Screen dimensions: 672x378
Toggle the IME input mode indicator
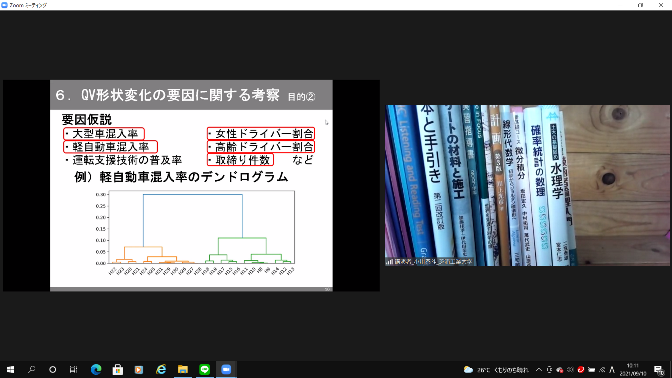point(612,369)
